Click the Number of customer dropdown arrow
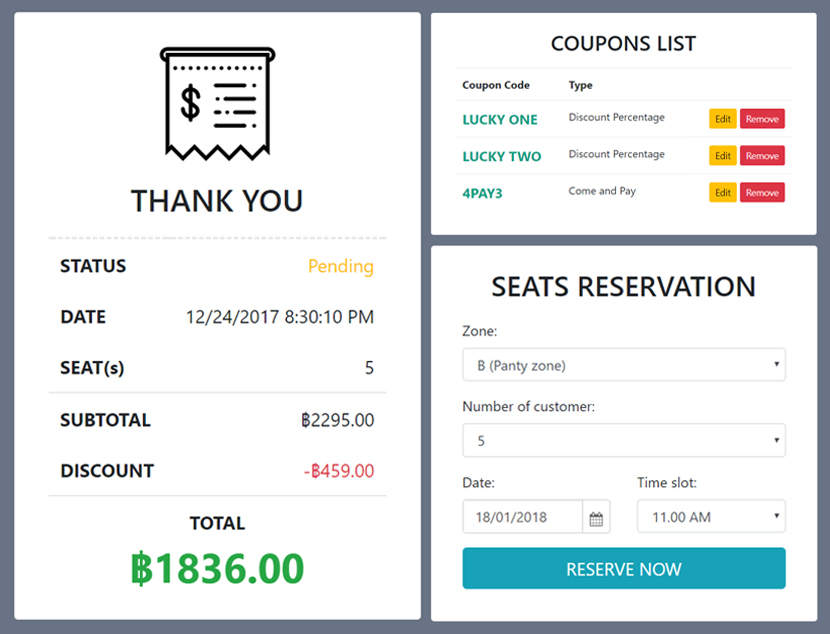This screenshot has width=830, height=634. (778, 440)
